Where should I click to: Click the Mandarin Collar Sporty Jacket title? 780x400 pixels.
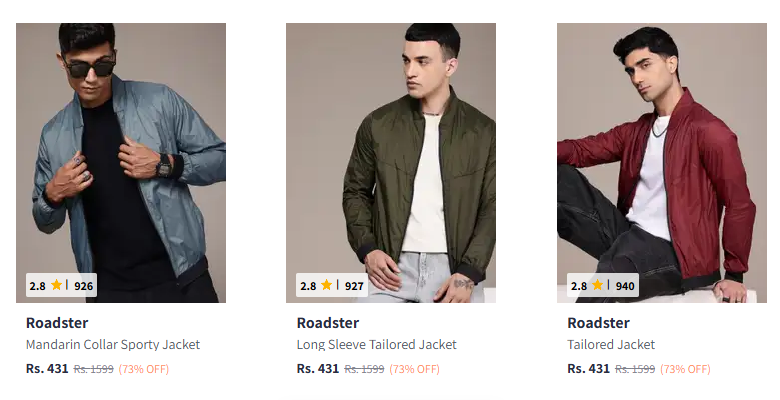point(113,345)
